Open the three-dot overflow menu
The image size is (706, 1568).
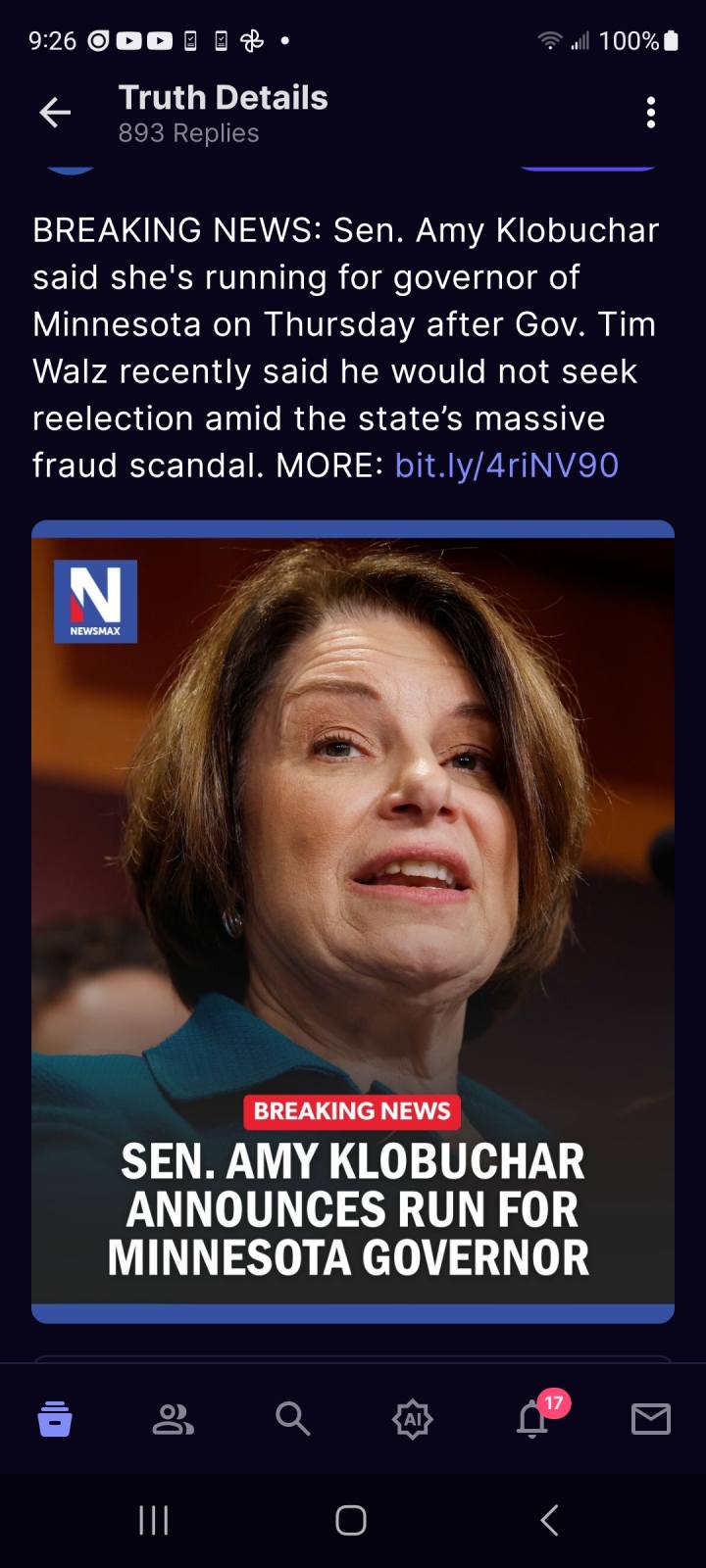[x=651, y=113]
